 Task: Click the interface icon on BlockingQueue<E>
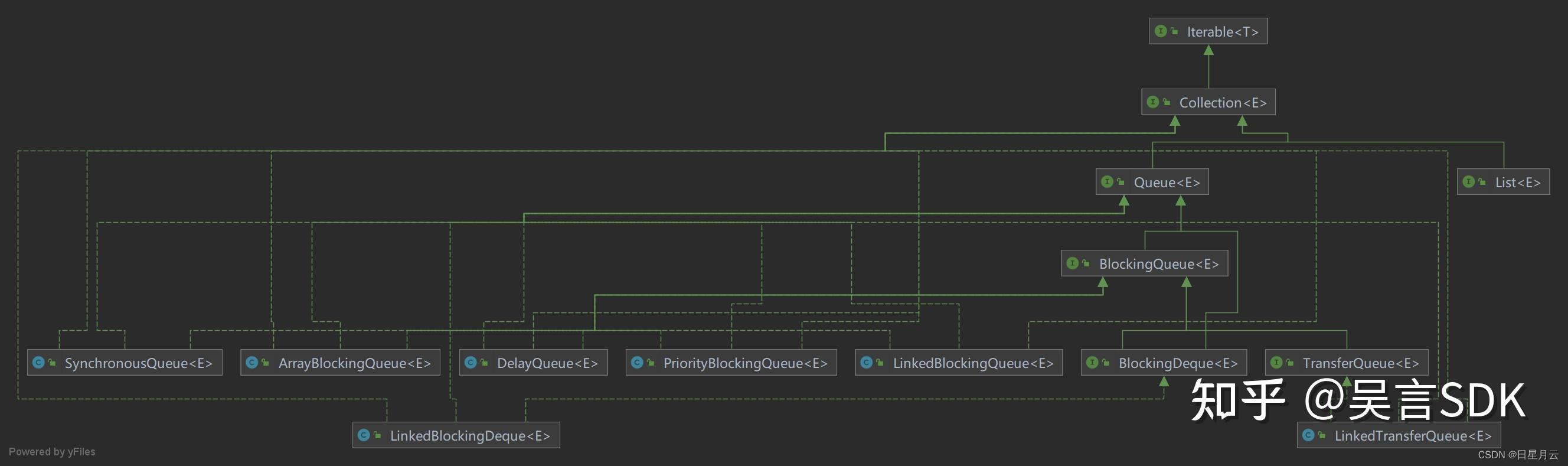click(1073, 263)
